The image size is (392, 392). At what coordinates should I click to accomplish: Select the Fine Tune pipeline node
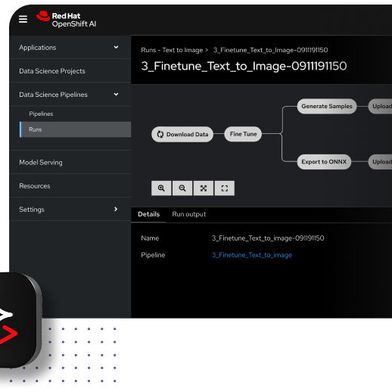tap(243, 134)
